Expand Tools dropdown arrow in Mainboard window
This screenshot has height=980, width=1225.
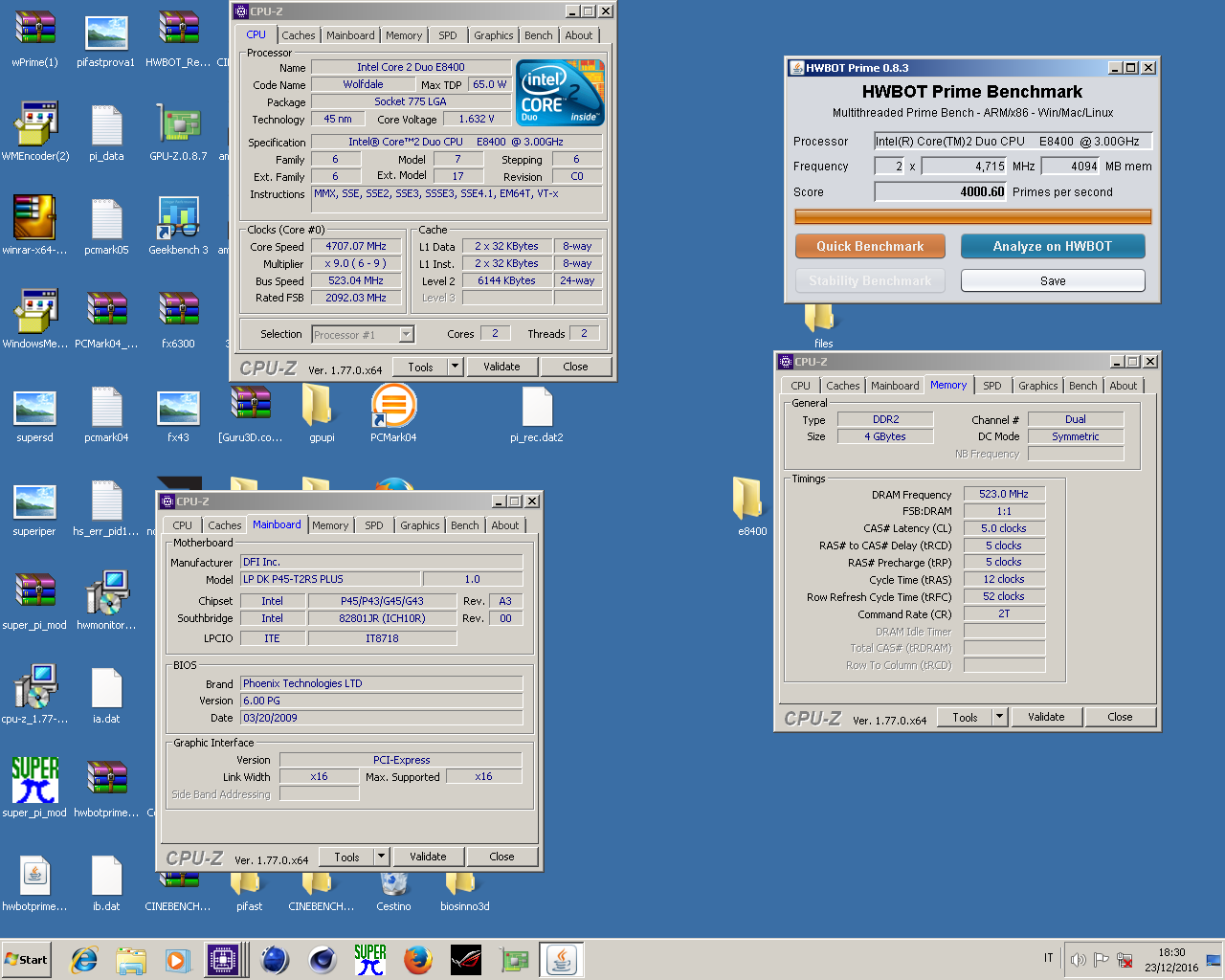(x=382, y=857)
